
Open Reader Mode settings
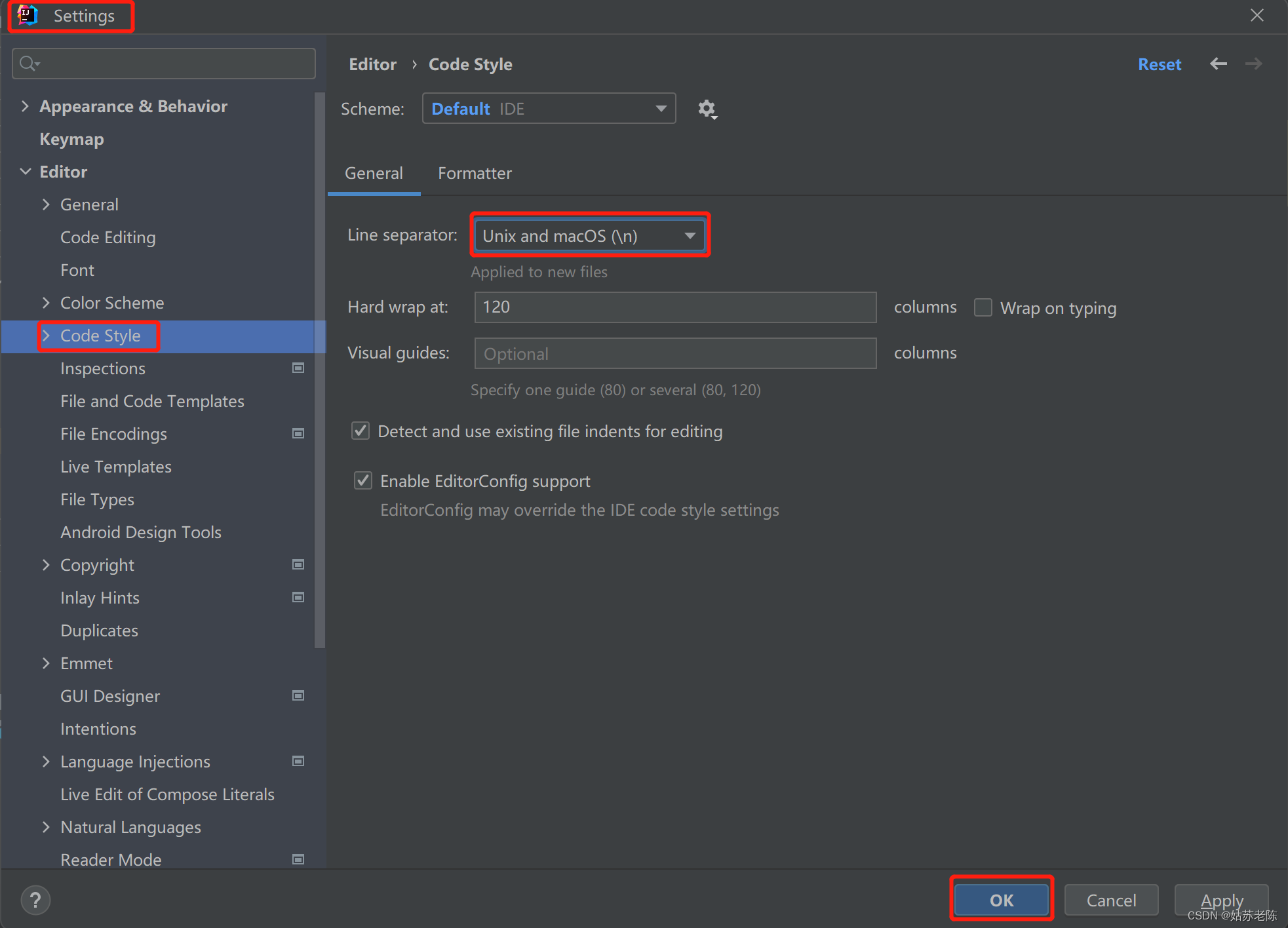(x=111, y=859)
